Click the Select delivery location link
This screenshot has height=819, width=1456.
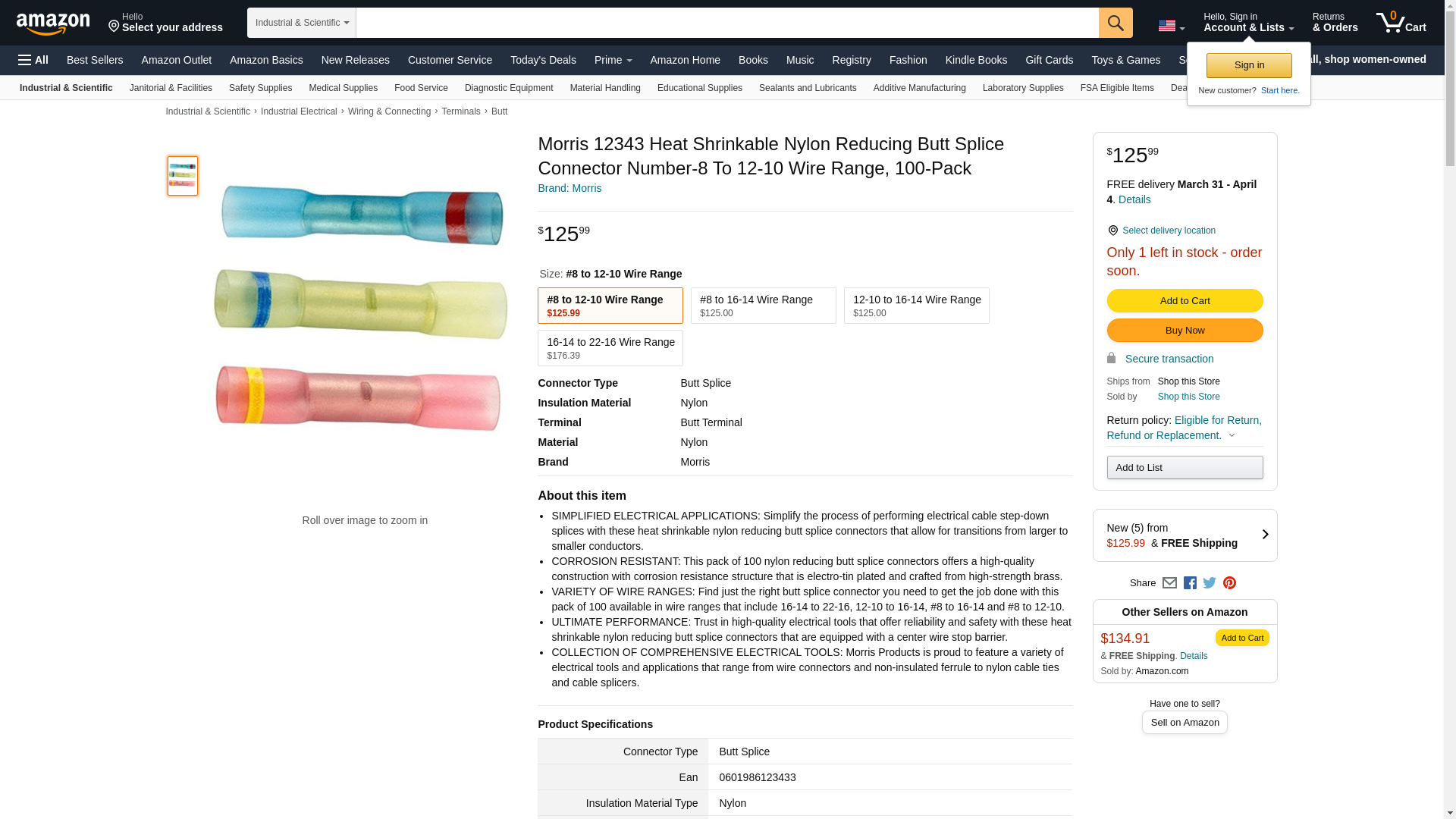click(1168, 231)
